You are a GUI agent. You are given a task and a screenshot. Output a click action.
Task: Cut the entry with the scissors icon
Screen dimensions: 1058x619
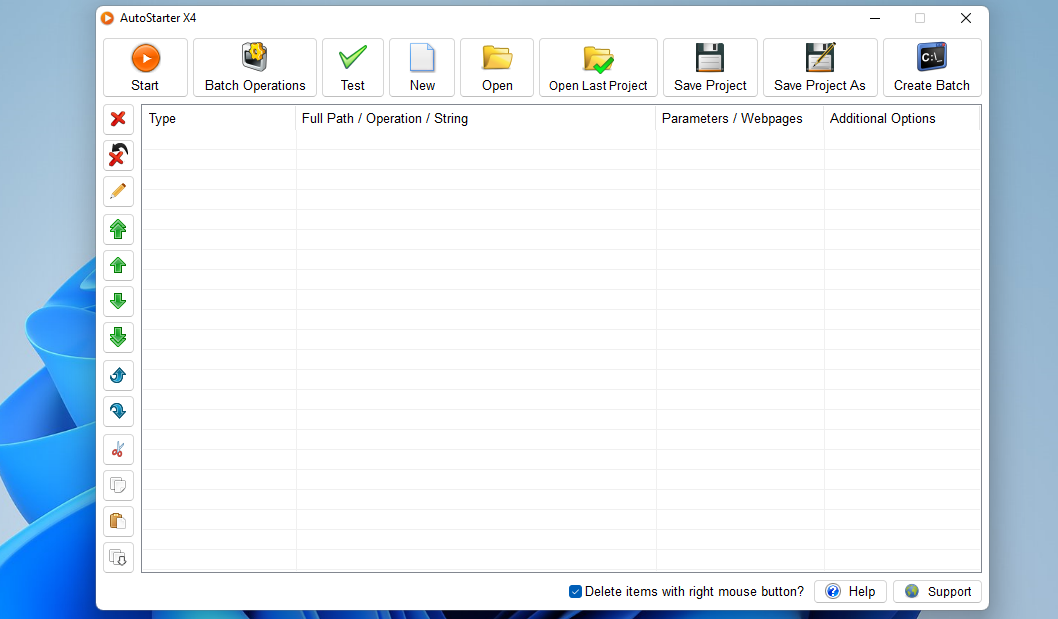tap(118, 449)
